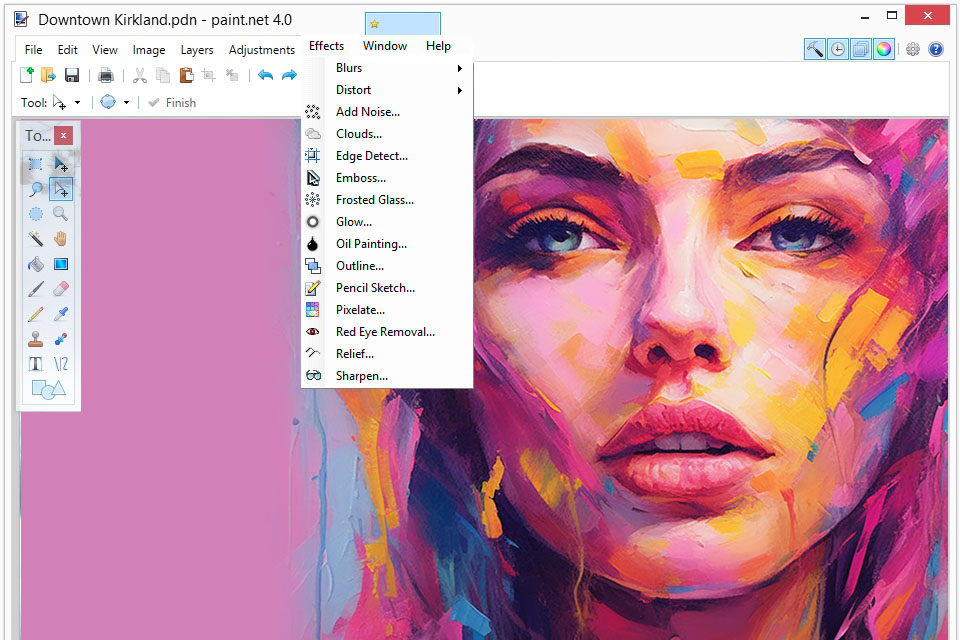Viewport: 960px width, 640px height.
Task: Choose Oil Painting... effect
Action: pos(388,244)
